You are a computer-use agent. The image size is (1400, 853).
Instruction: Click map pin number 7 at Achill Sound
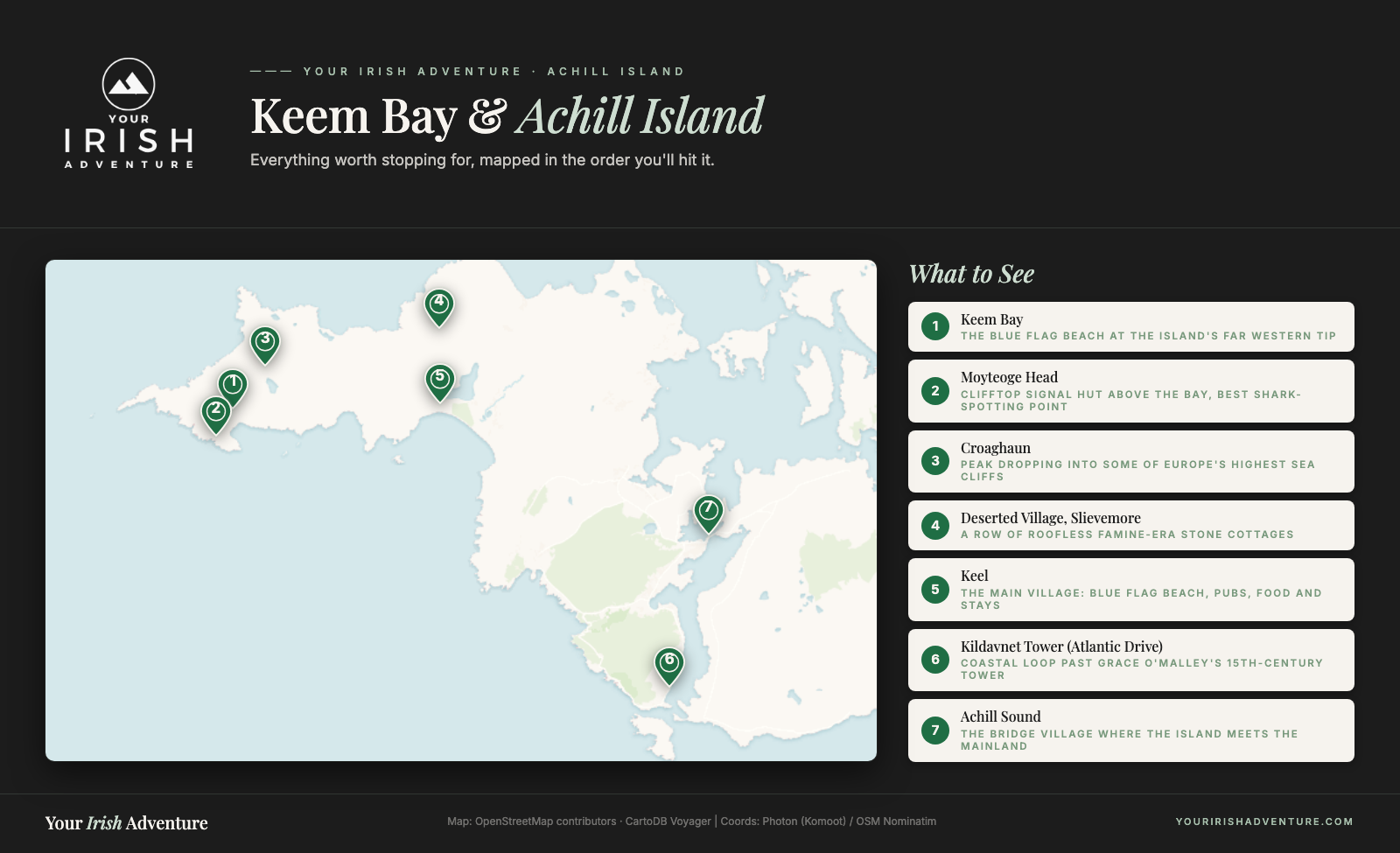(x=709, y=513)
